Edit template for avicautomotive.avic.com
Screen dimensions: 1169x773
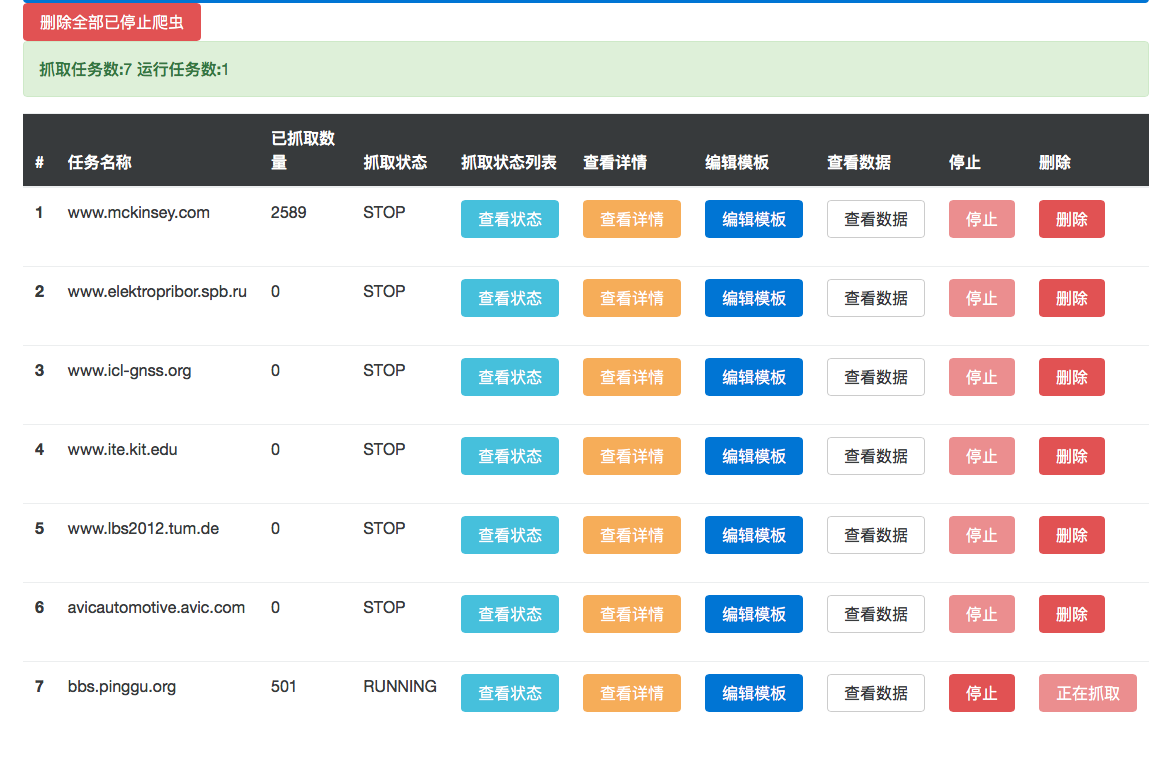click(753, 613)
